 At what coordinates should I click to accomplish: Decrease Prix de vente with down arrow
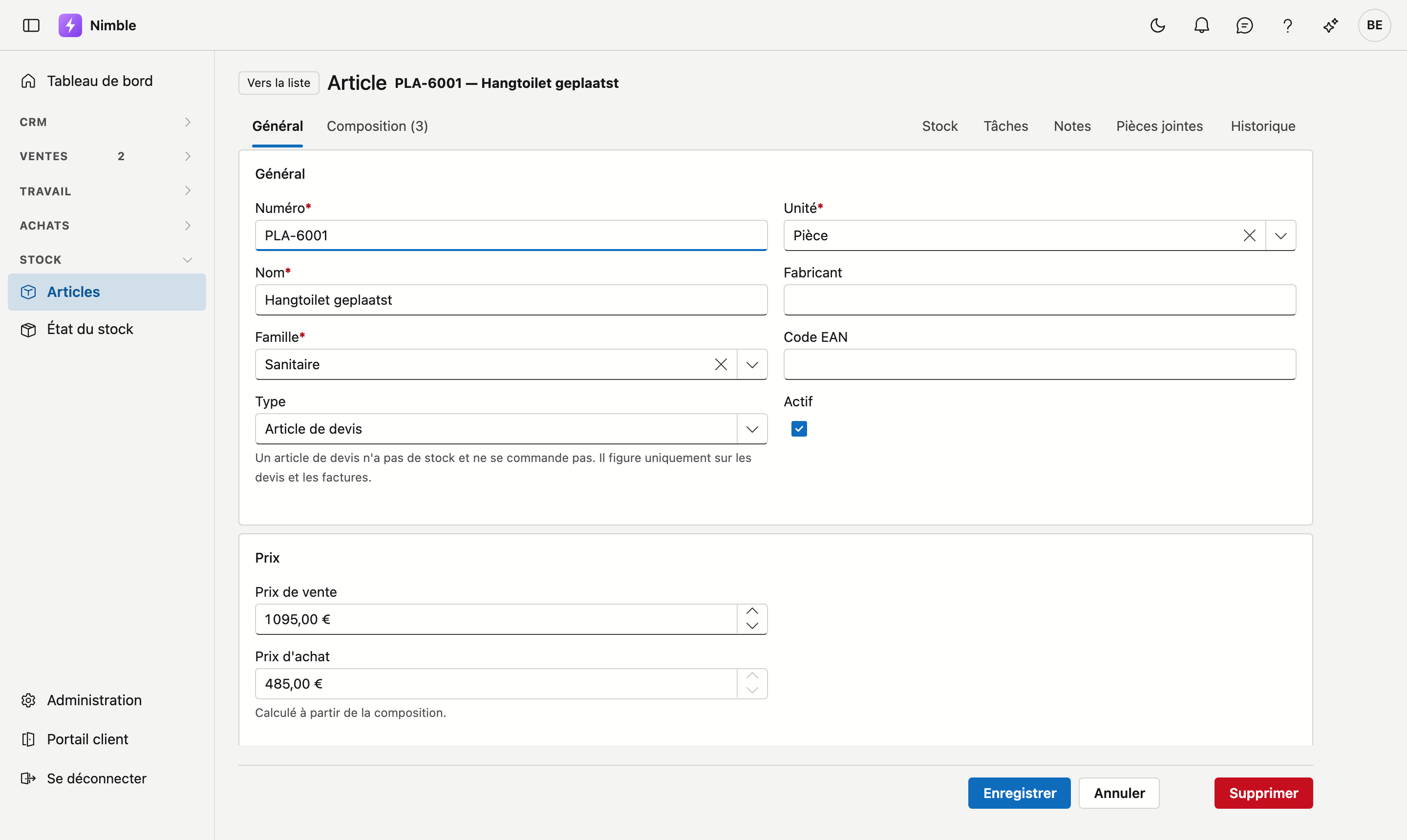(752, 626)
